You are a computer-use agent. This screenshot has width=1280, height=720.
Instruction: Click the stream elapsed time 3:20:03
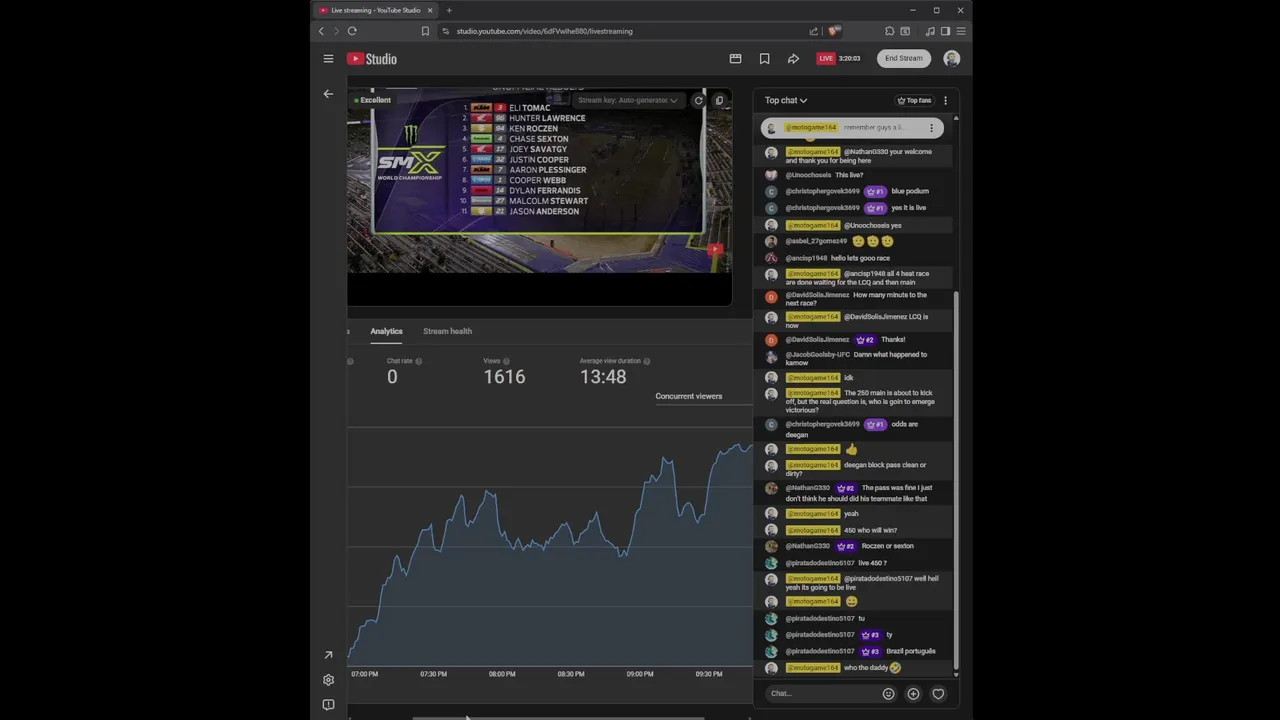(850, 59)
